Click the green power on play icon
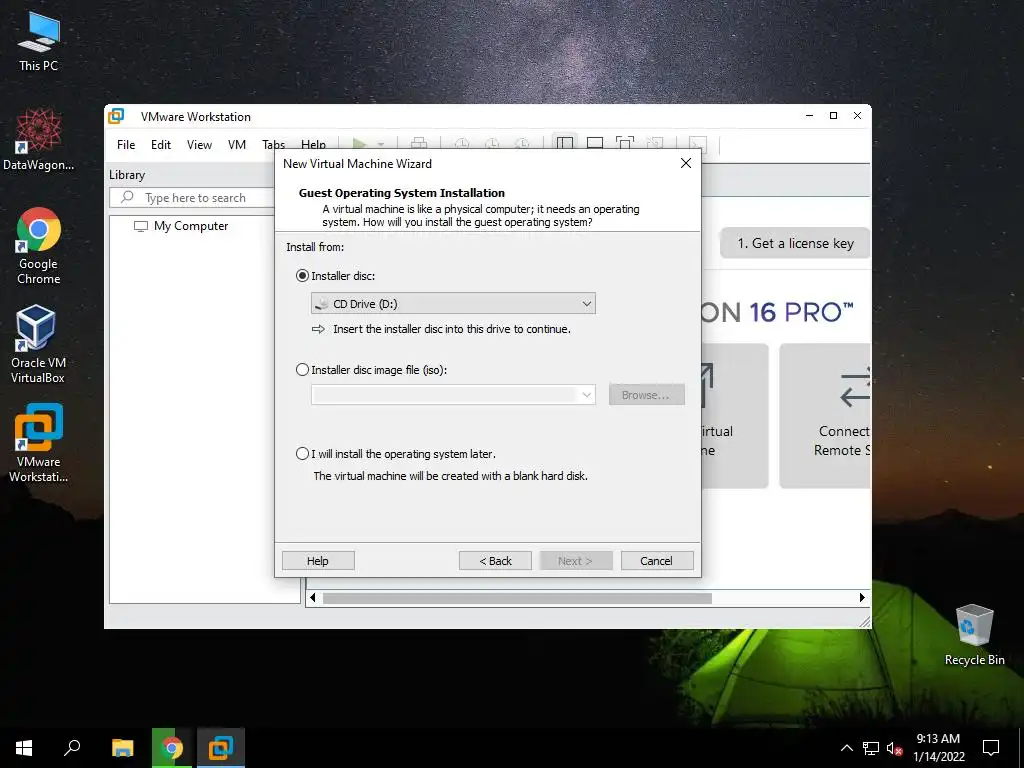 click(x=359, y=143)
